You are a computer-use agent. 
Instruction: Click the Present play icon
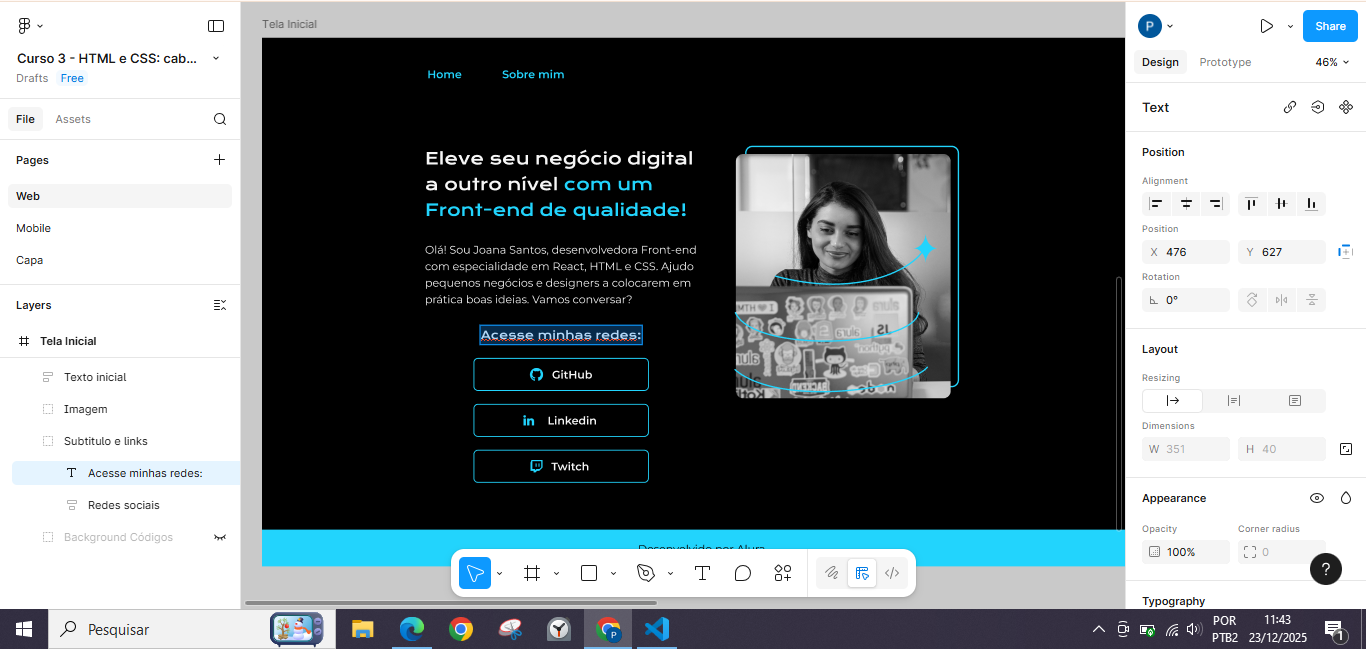click(x=1267, y=26)
